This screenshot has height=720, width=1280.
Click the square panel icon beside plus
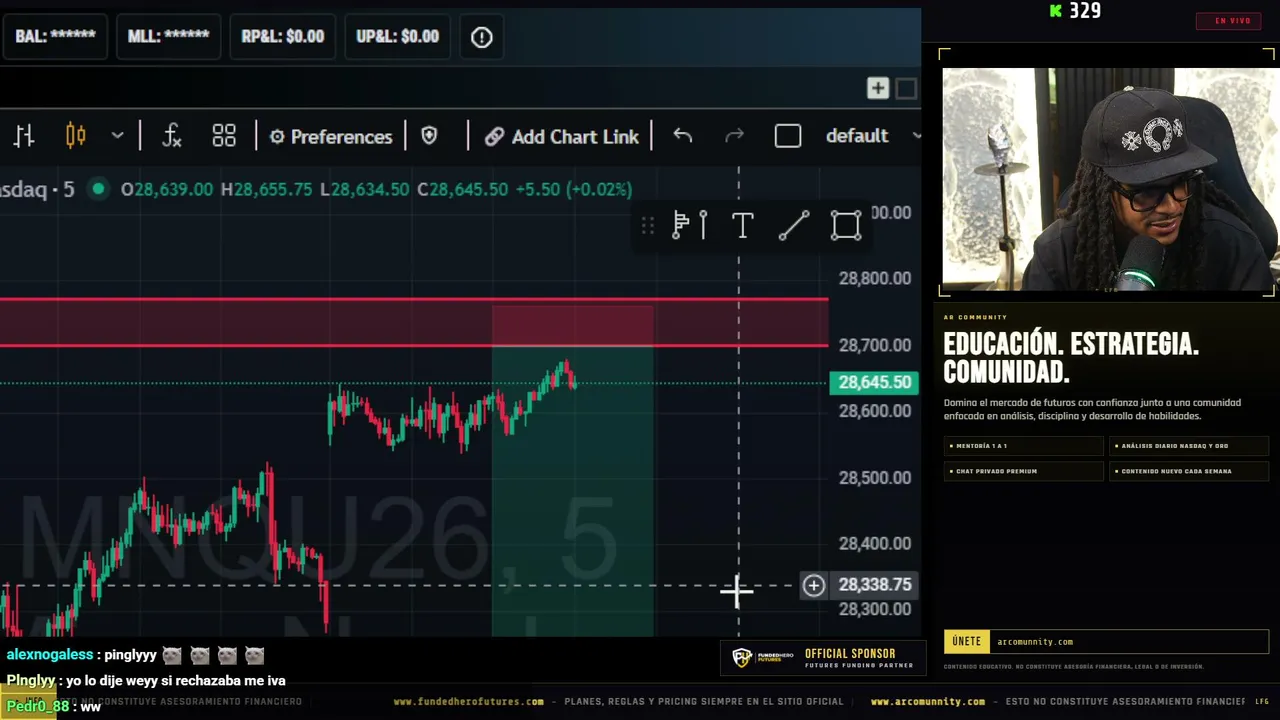click(x=906, y=89)
